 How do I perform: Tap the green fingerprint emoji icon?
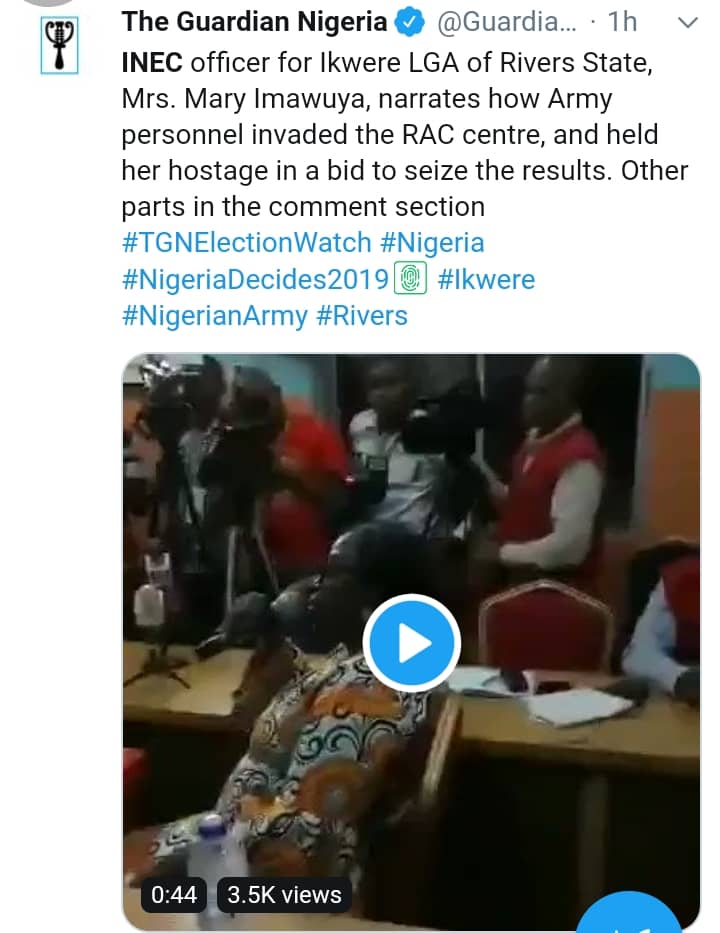pos(413,280)
